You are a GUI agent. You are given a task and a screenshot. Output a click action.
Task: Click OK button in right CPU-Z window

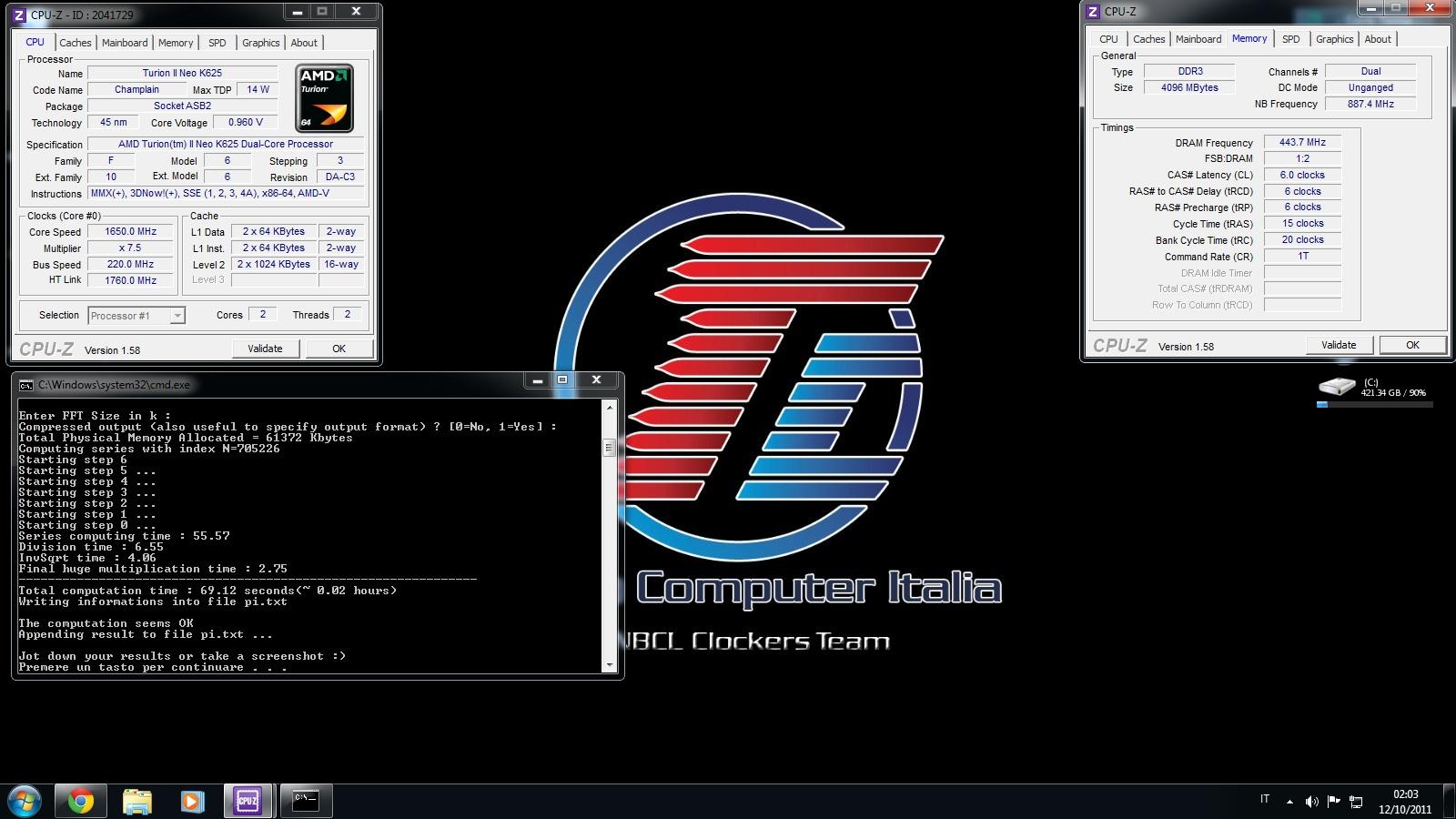click(1412, 345)
